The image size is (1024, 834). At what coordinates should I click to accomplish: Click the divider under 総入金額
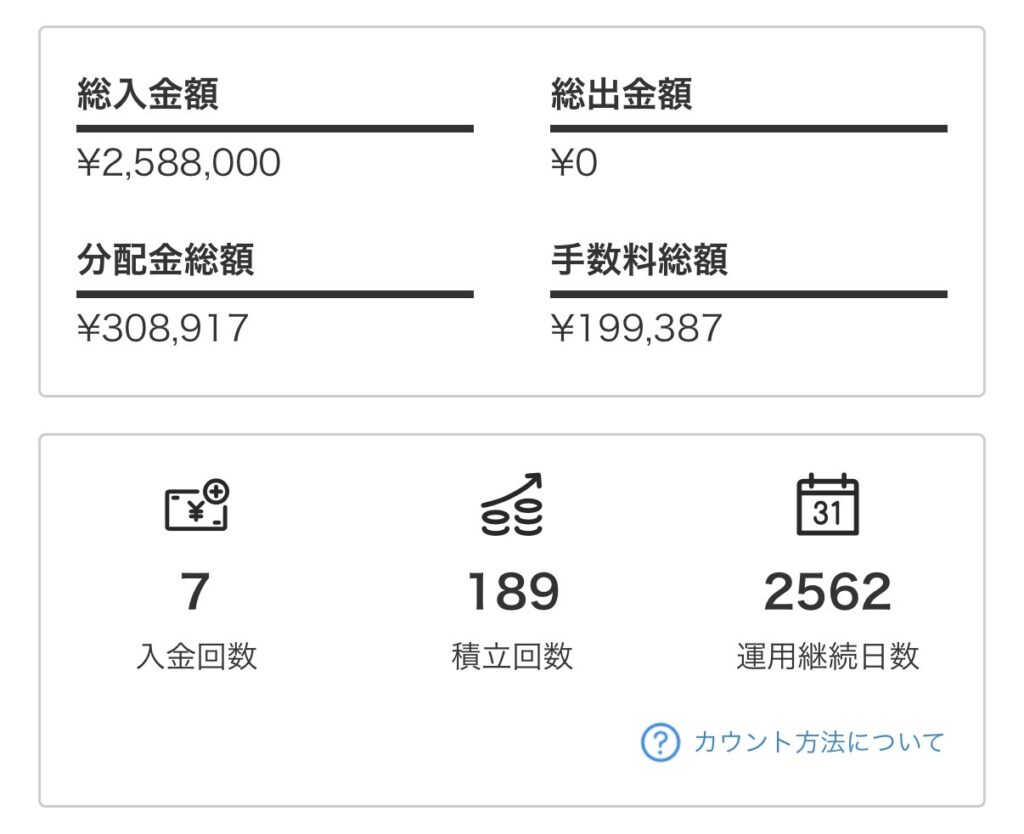[x=275, y=129]
